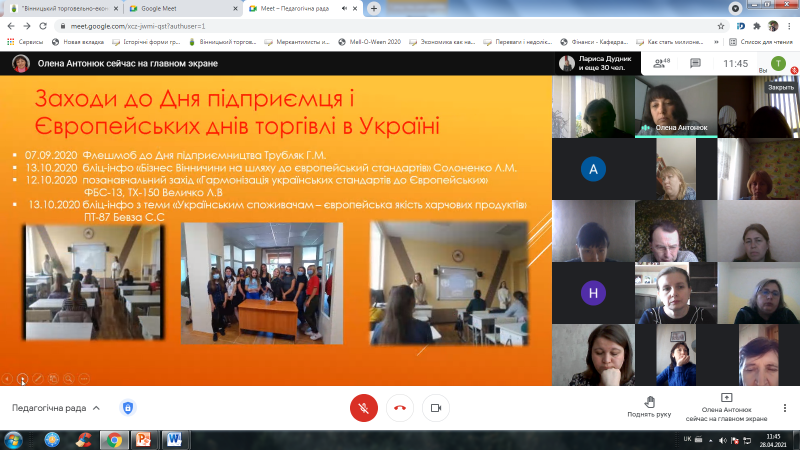This screenshot has height=450, width=800.
Task: Open the Mell-O-Ween 2020 bookmark
Action: pos(370,42)
